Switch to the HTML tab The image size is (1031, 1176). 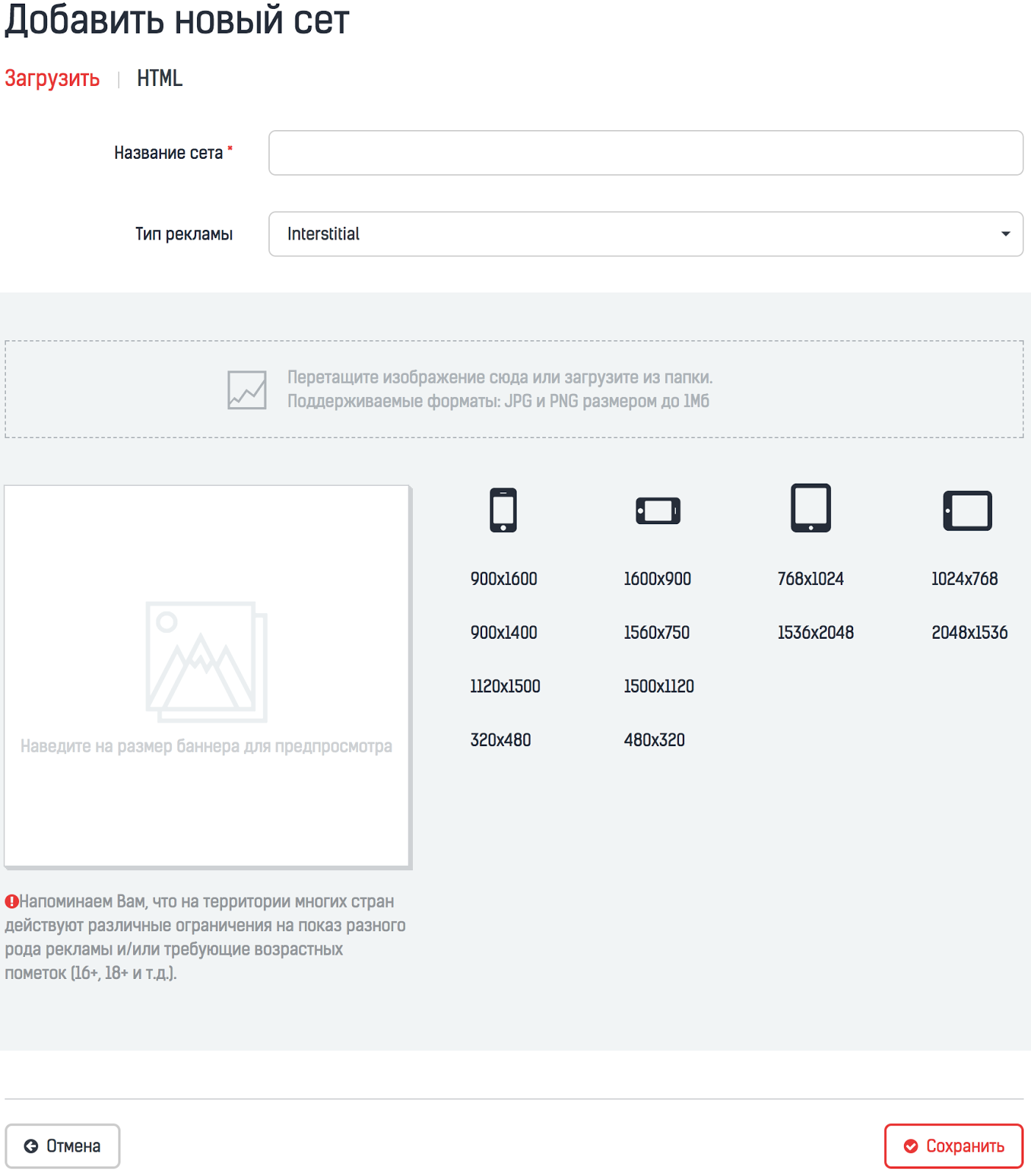159,78
